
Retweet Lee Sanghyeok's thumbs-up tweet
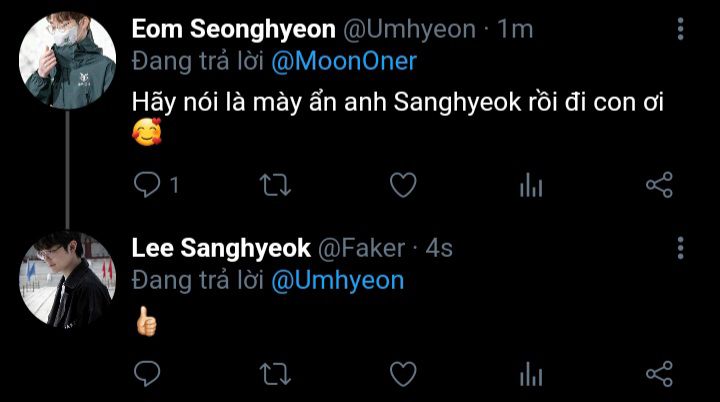coord(274,374)
